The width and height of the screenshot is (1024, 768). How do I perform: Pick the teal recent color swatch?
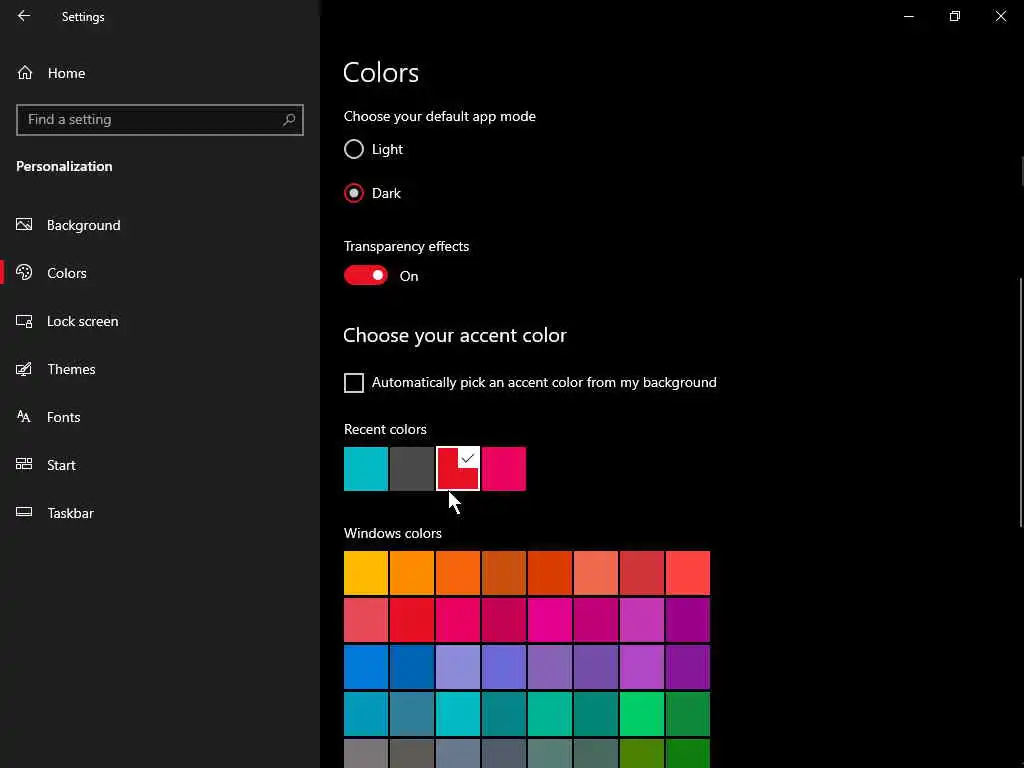tap(366, 469)
